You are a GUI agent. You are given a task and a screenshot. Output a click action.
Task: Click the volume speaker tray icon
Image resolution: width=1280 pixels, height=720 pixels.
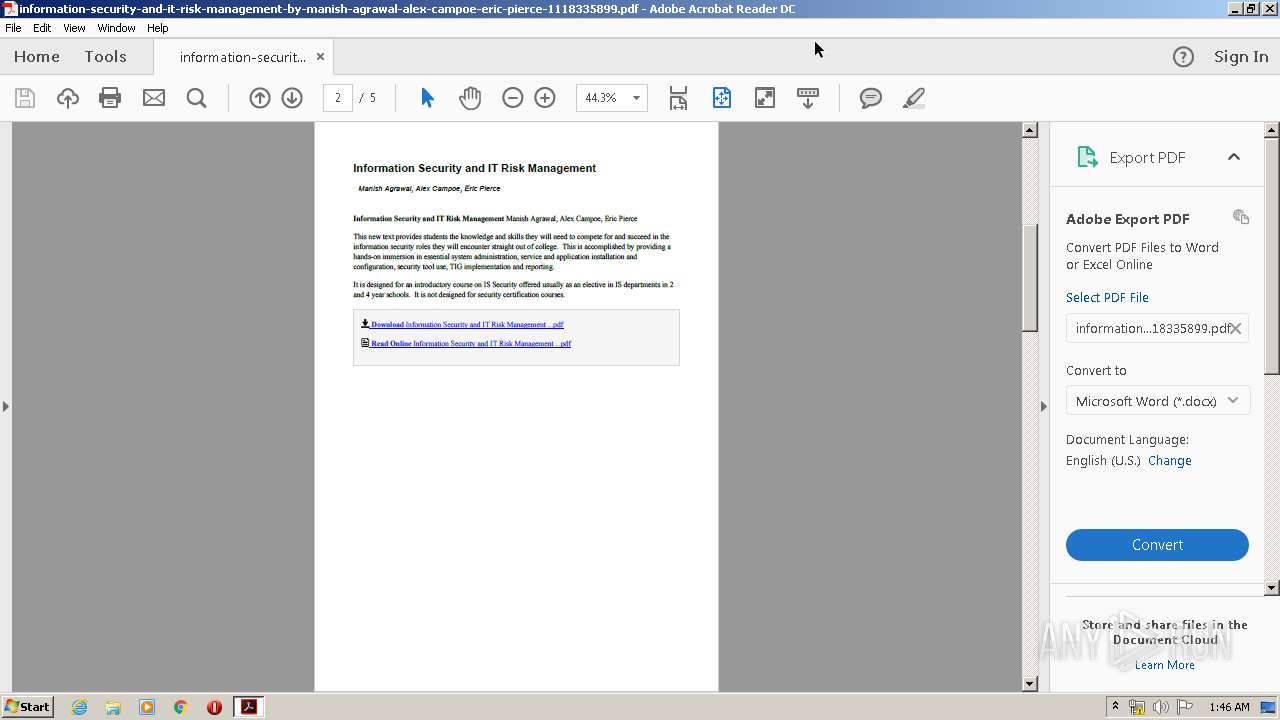coord(1160,707)
